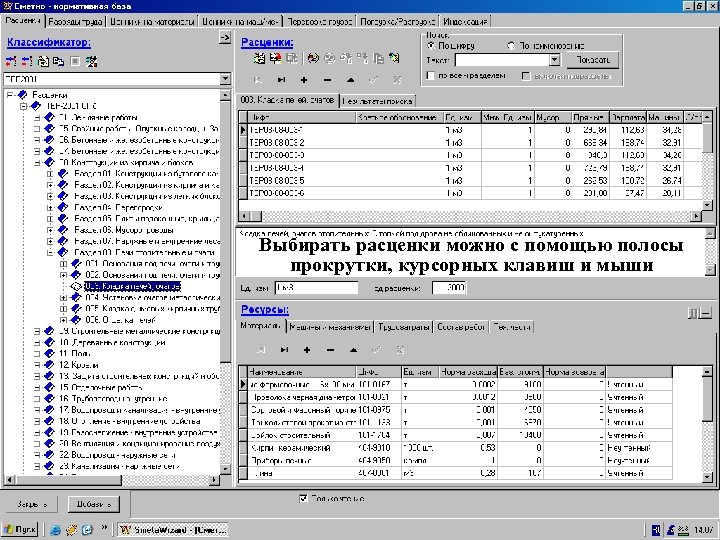Open the ТЕР-2001 base dropdown in the classifier
The image size is (720, 540).
tap(225, 79)
